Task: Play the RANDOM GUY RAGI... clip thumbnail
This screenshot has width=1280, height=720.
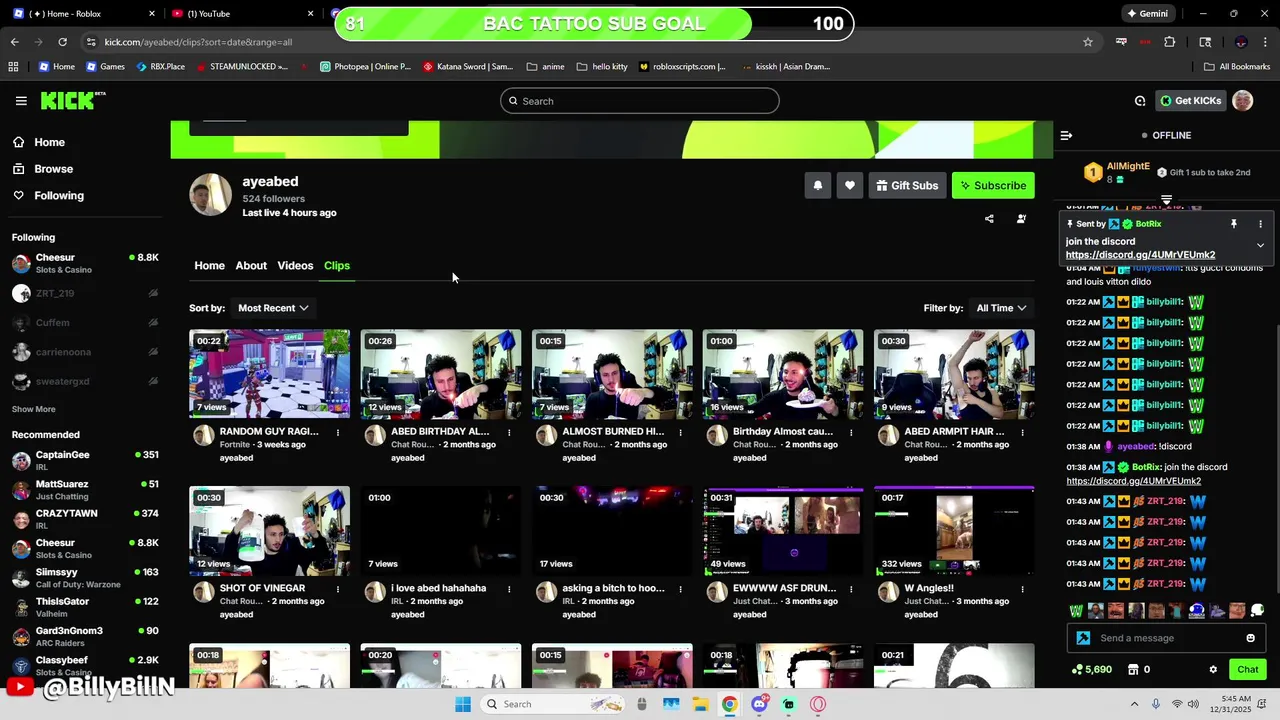Action: 269,374
